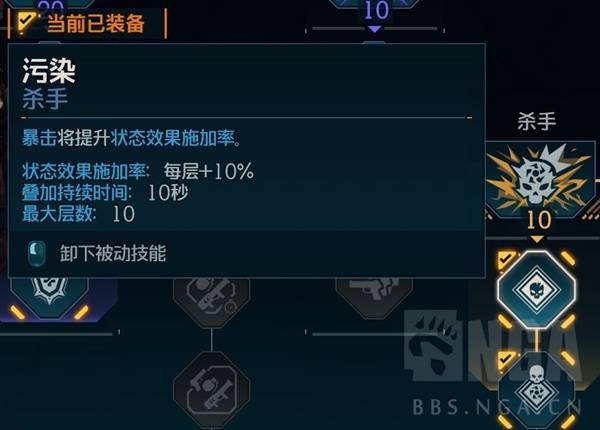Click the purple 10 level at top center

[x=376, y=10]
